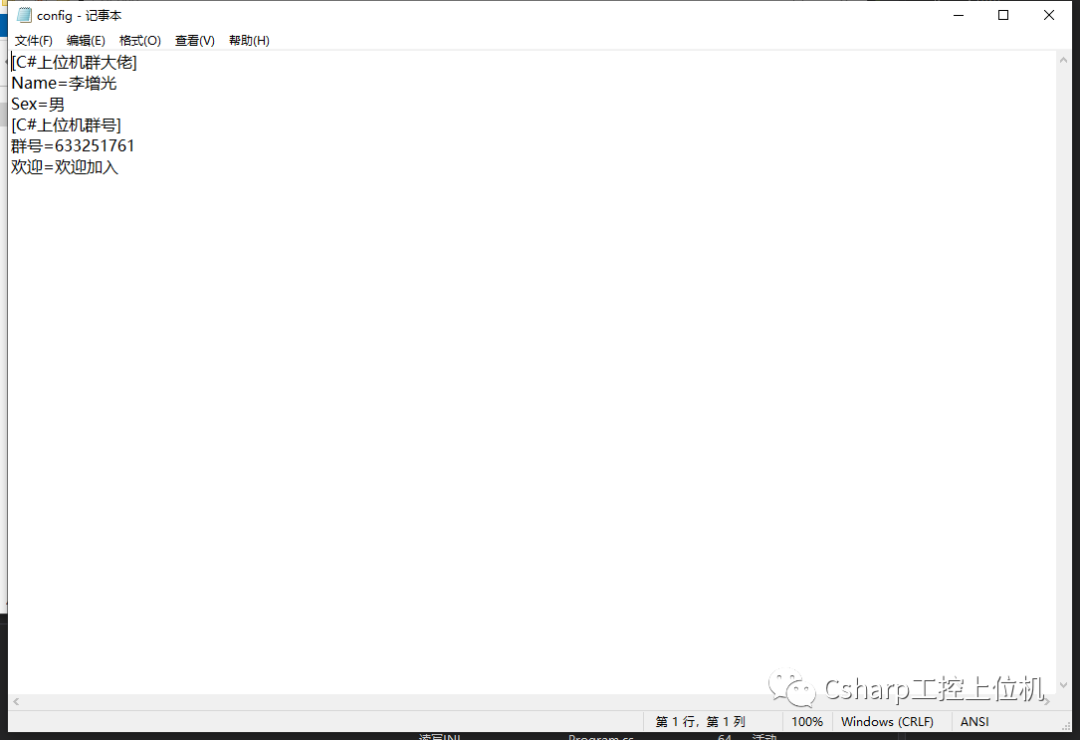Click the 100% zoom level in status bar
This screenshot has width=1080, height=740.
point(807,722)
